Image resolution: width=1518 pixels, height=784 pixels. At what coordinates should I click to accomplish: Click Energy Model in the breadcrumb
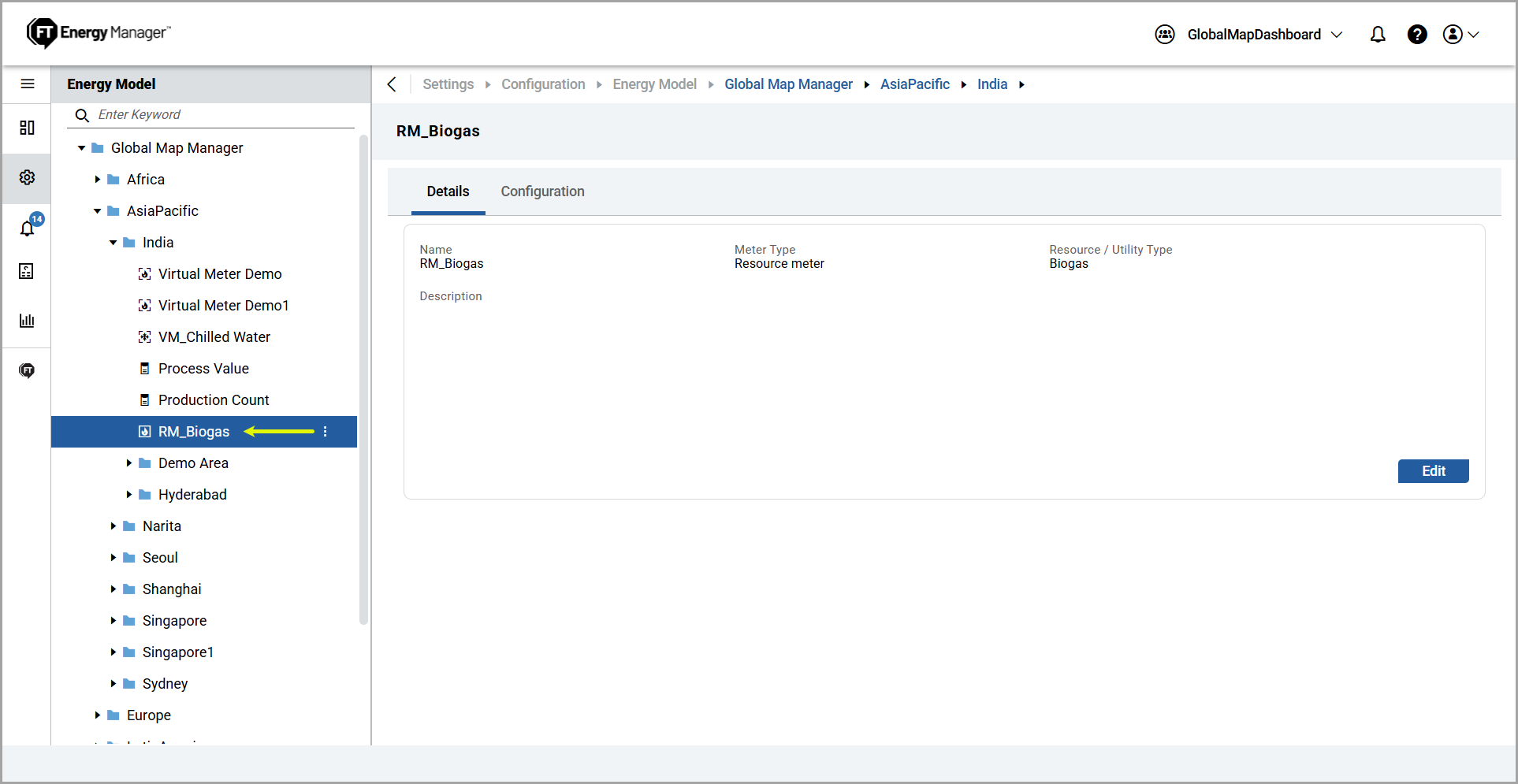click(x=655, y=84)
